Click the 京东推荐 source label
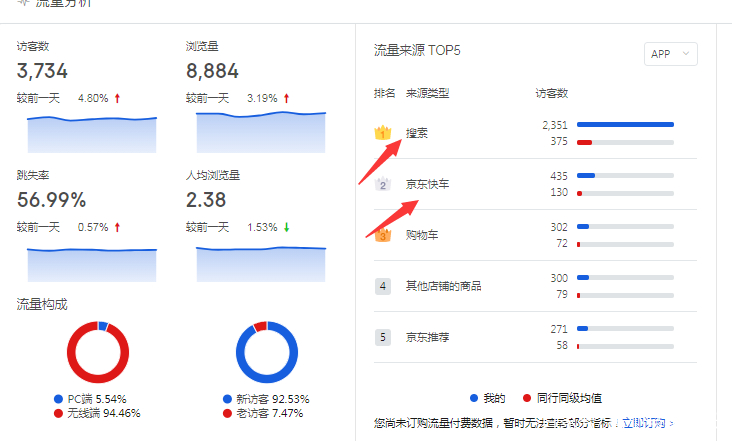This screenshot has width=732, height=441. click(427, 337)
